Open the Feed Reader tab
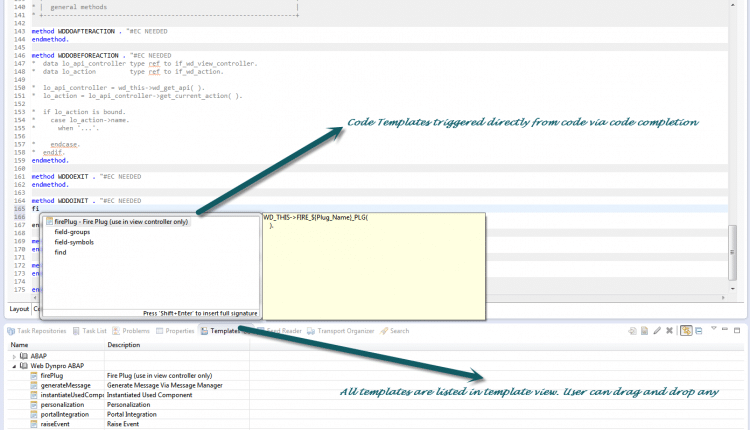750x430 pixels. pos(280,331)
